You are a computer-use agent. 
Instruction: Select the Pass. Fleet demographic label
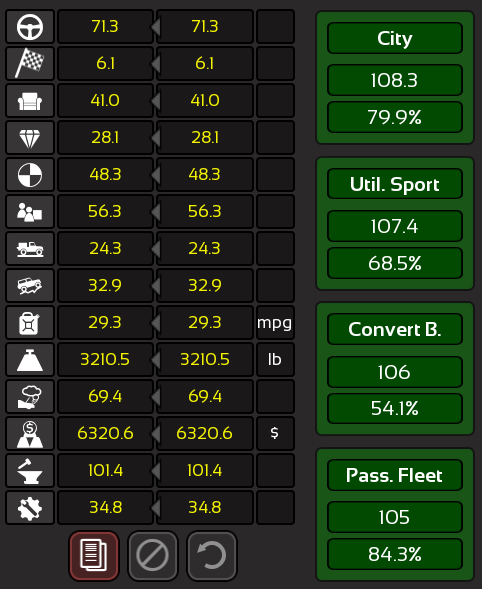pos(395,475)
